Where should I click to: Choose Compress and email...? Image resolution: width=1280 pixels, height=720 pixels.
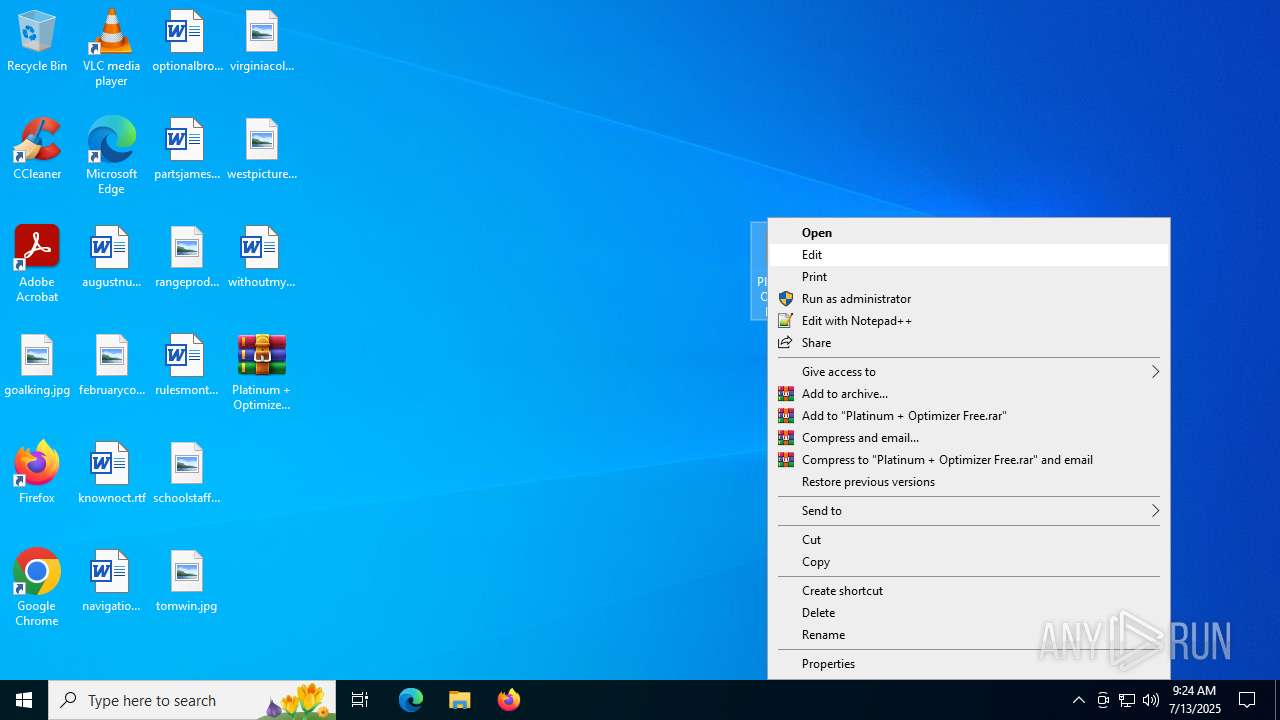tap(969, 438)
